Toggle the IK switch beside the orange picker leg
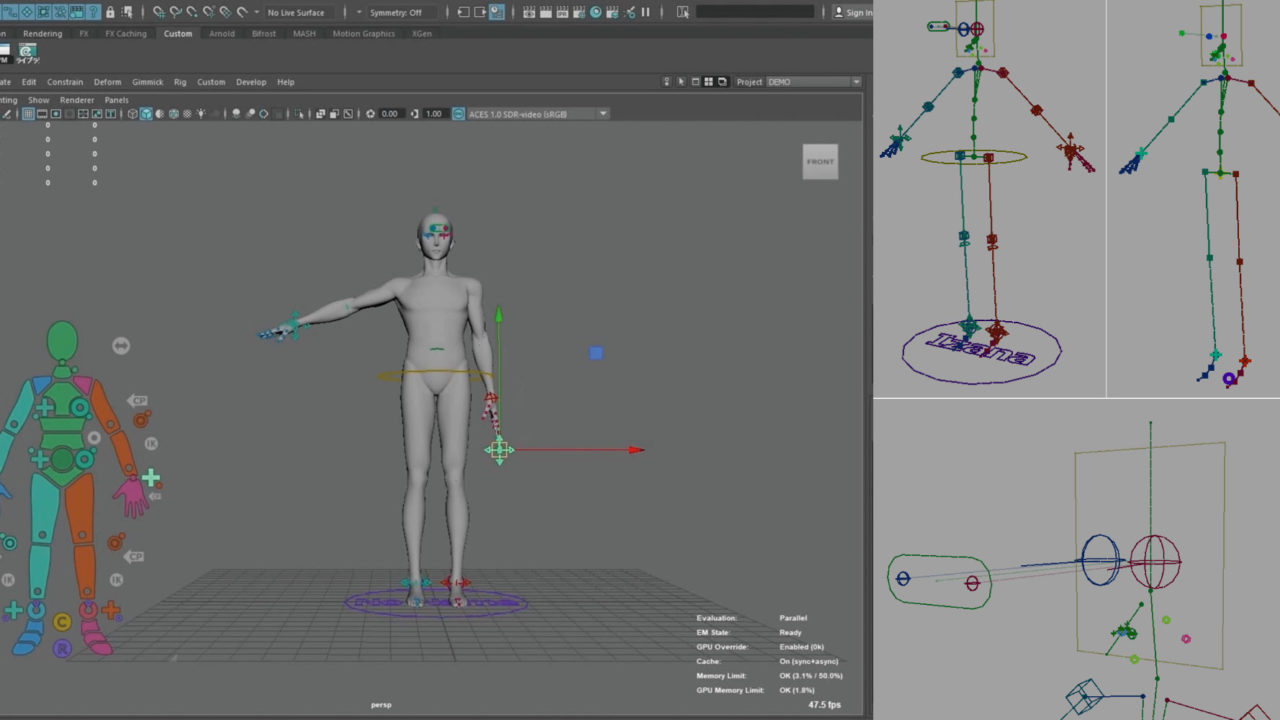 tap(116, 580)
